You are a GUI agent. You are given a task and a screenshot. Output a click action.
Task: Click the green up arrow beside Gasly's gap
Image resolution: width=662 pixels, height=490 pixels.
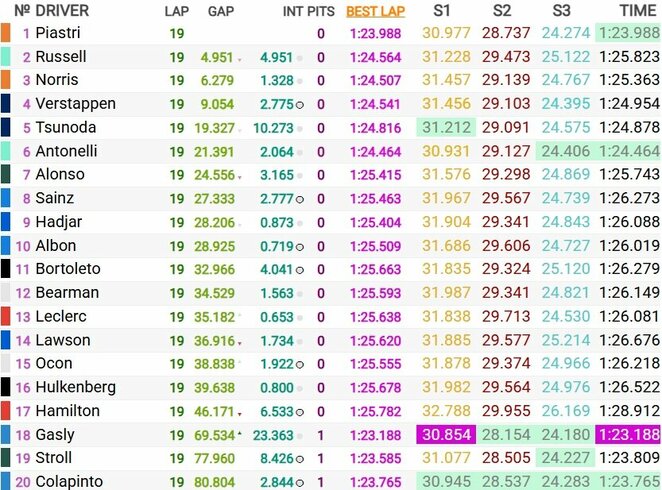pyautogui.click(x=240, y=433)
